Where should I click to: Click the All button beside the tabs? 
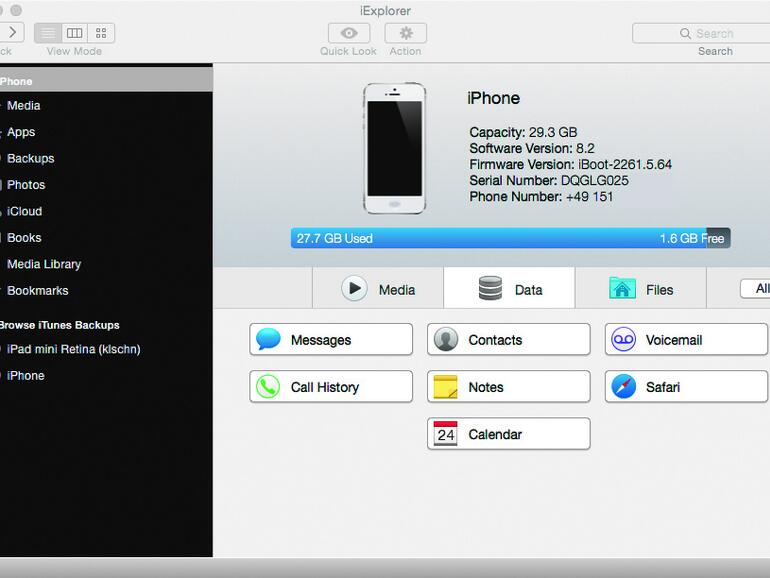(755, 288)
